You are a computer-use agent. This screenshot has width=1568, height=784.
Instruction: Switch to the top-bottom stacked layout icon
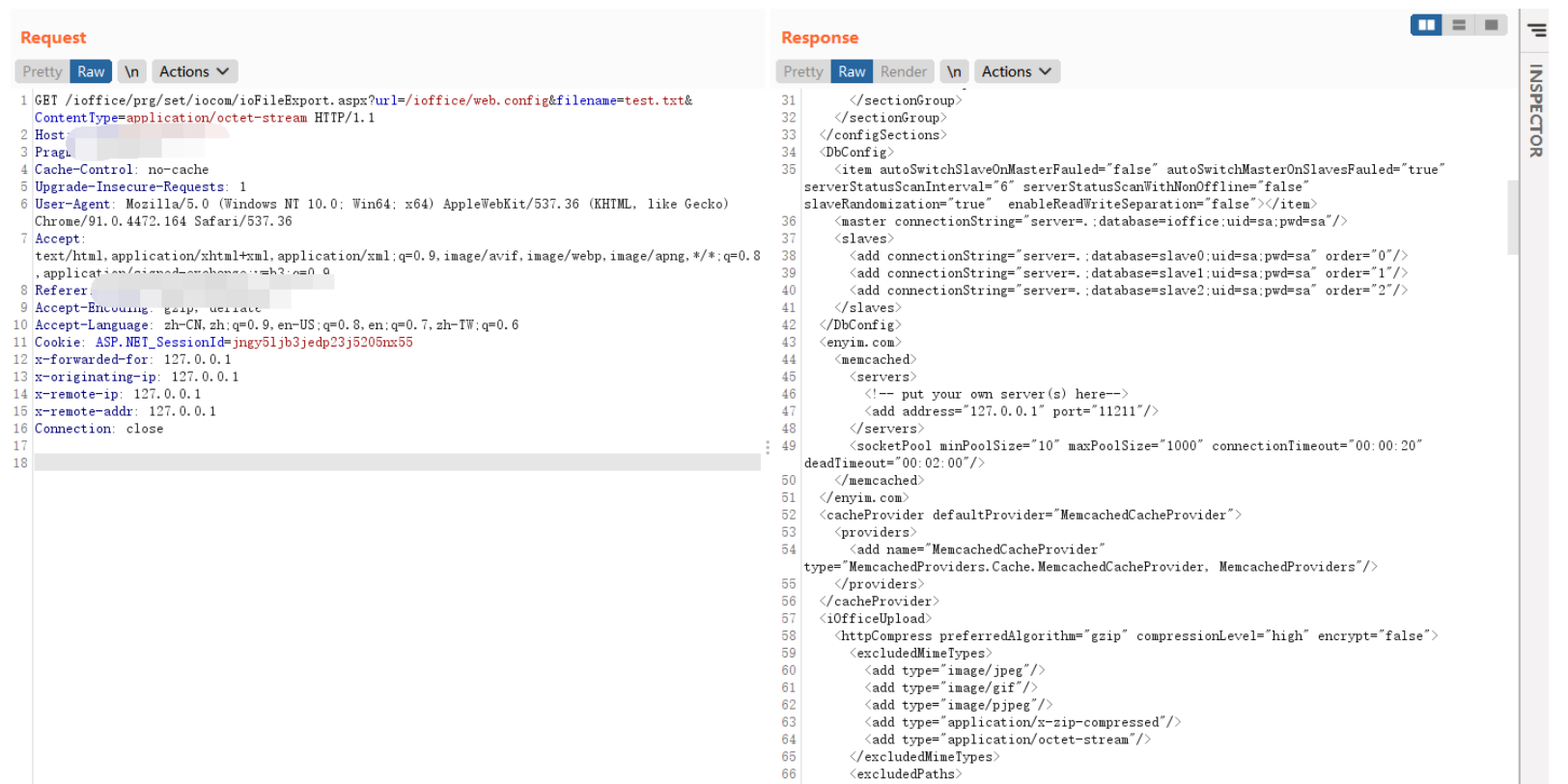pos(1459,25)
